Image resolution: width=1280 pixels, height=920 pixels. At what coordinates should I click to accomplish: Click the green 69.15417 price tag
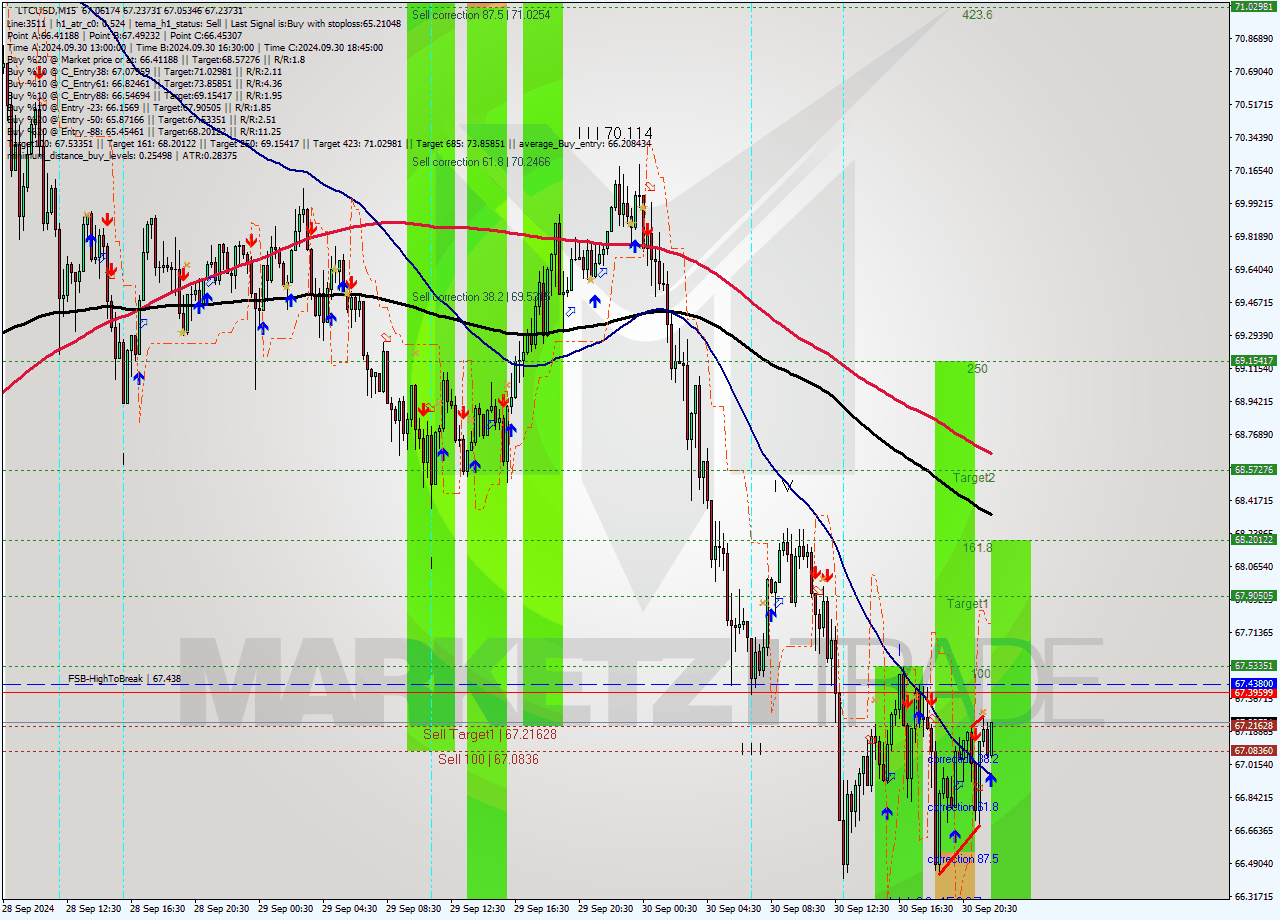point(1253,360)
